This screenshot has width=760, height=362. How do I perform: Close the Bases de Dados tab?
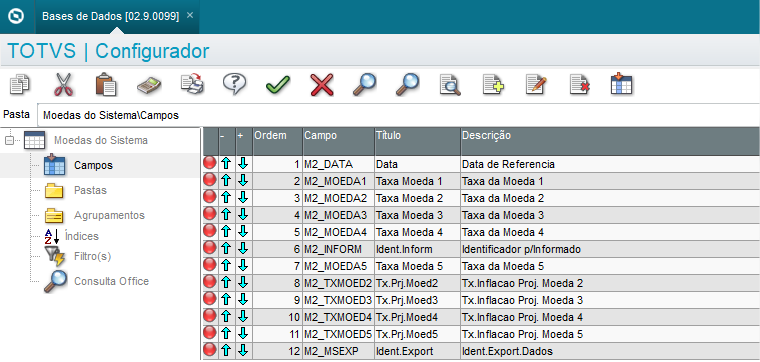pyautogui.click(x=190, y=15)
